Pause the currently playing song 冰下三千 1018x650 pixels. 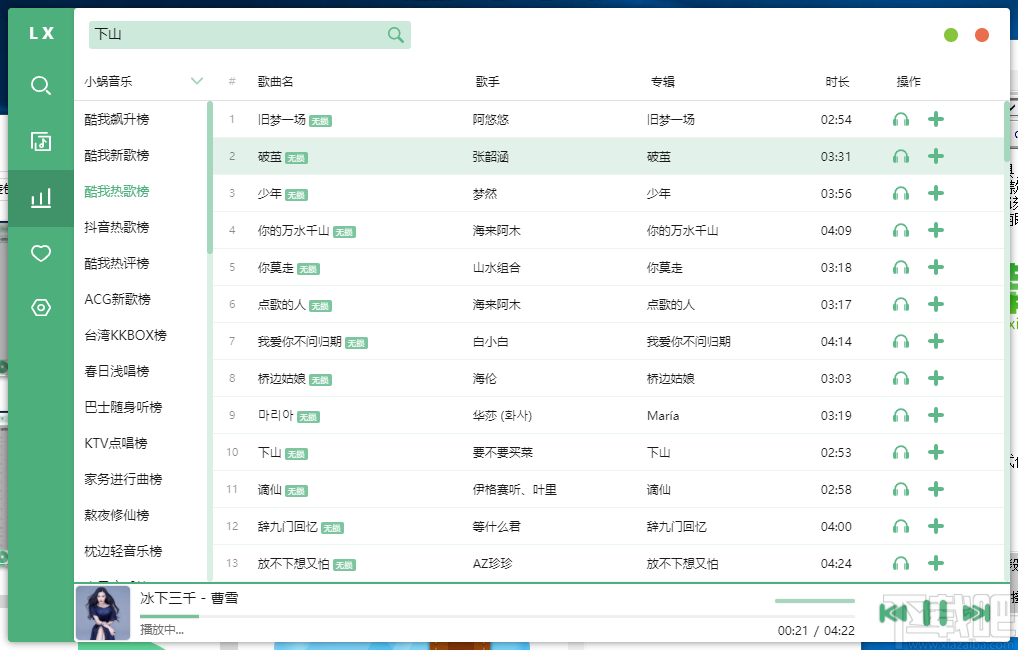click(936, 612)
